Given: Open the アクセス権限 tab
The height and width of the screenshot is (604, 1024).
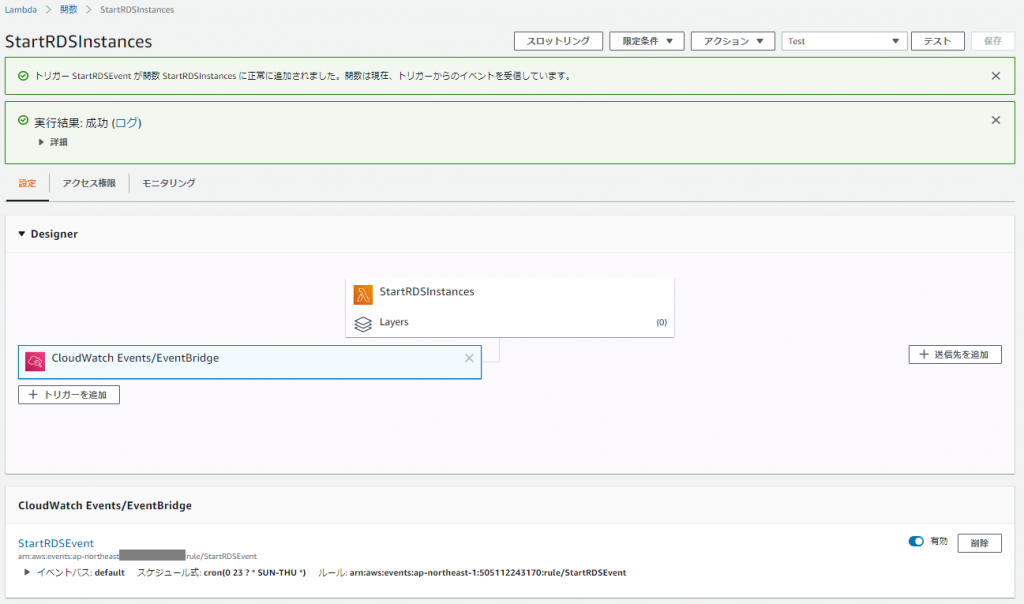Looking at the screenshot, I should coord(89,183).
